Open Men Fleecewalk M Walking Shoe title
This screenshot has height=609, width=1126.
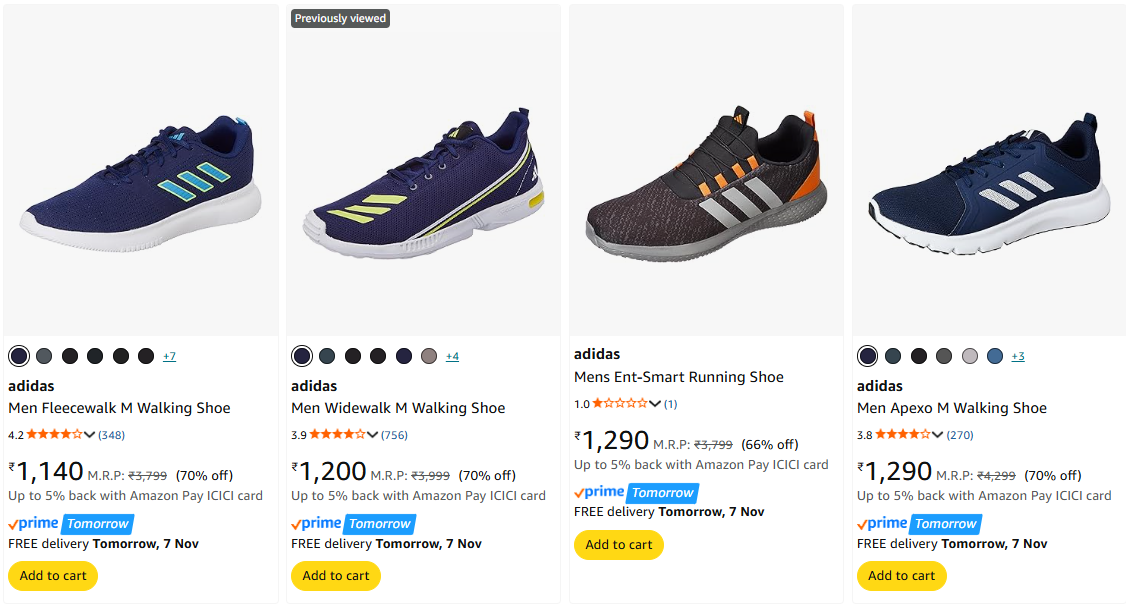point(119,408)
